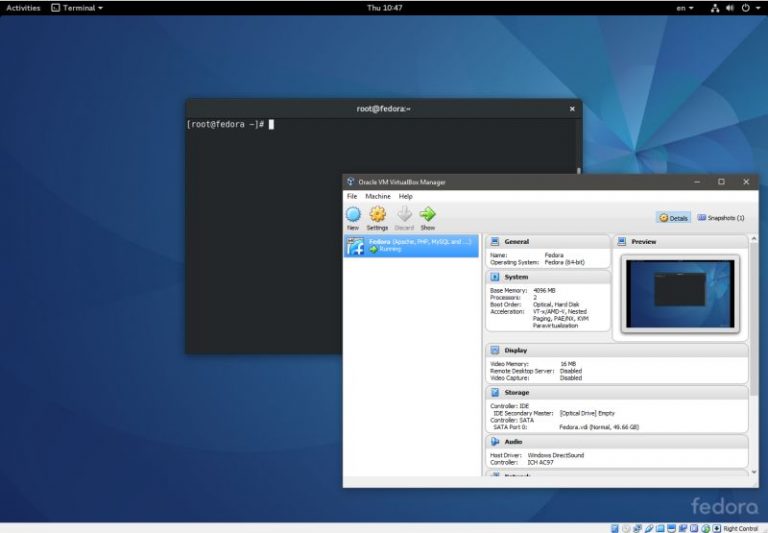Open the Machine menu
Screen dimensions: 768x533
378,196
